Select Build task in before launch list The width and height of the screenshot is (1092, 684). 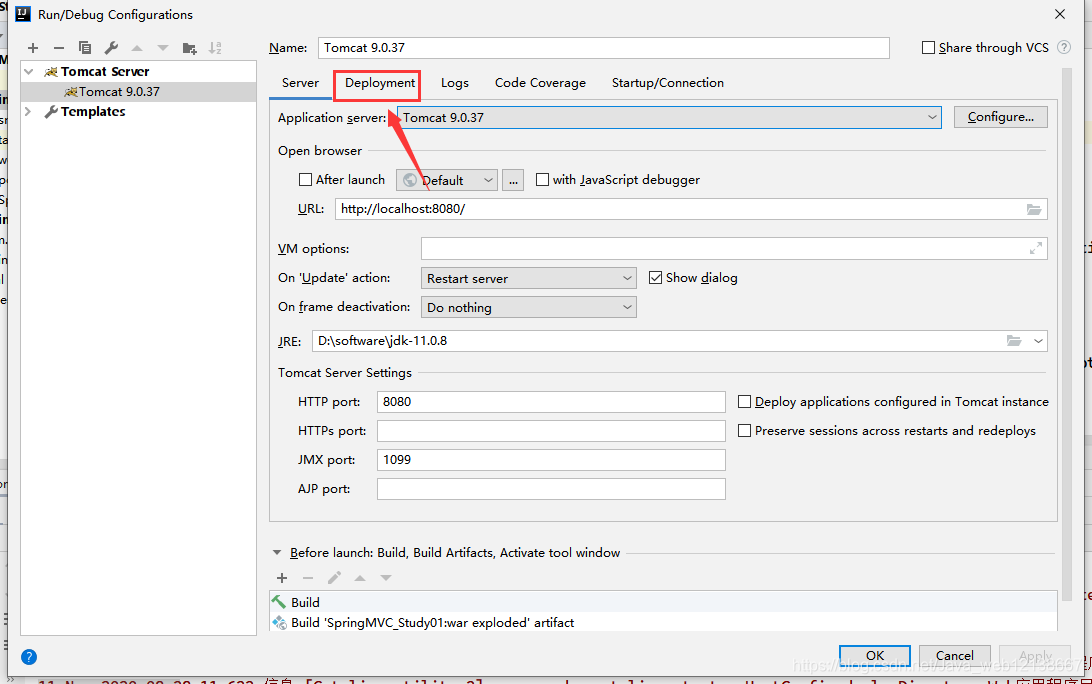[663, 603]
